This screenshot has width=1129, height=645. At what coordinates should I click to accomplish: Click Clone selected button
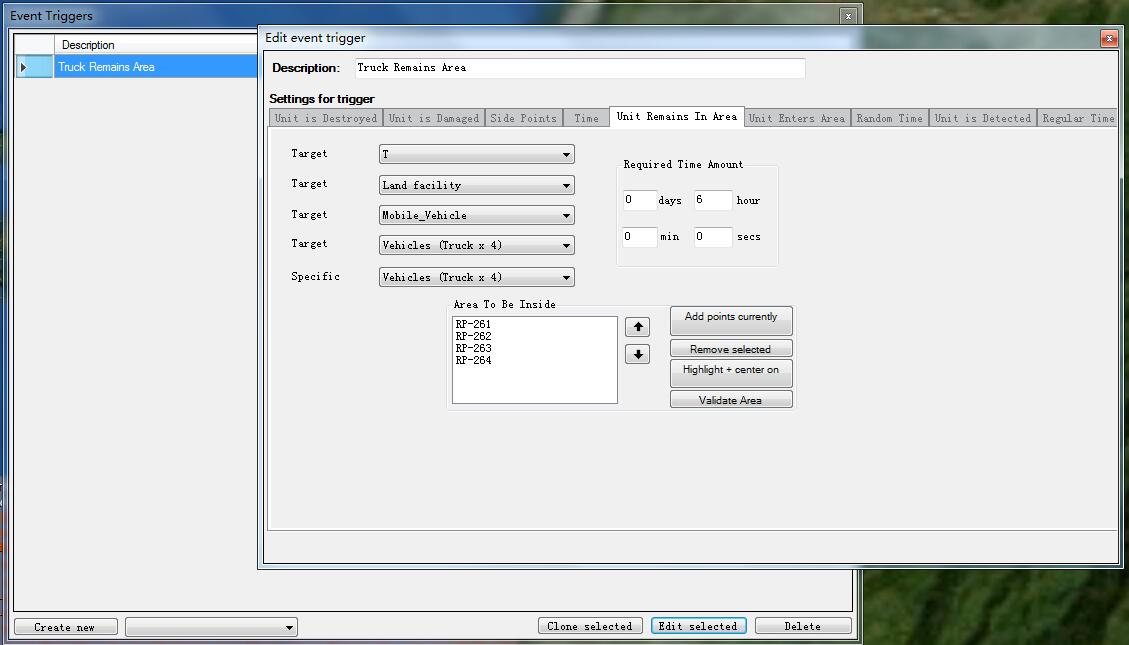click(x=590, y=626)
